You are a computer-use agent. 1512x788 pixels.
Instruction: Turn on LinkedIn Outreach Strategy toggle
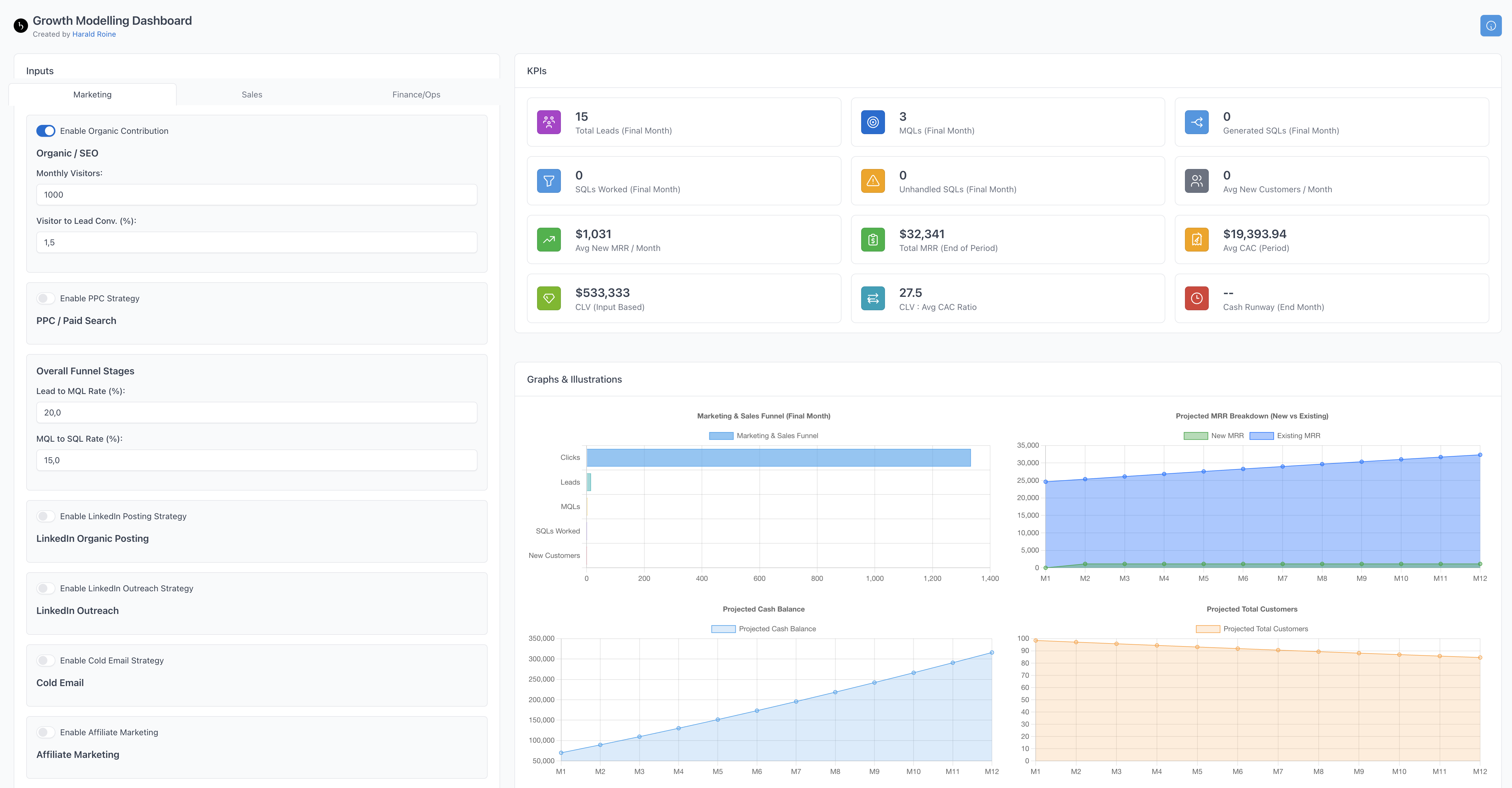click(46, 588)
